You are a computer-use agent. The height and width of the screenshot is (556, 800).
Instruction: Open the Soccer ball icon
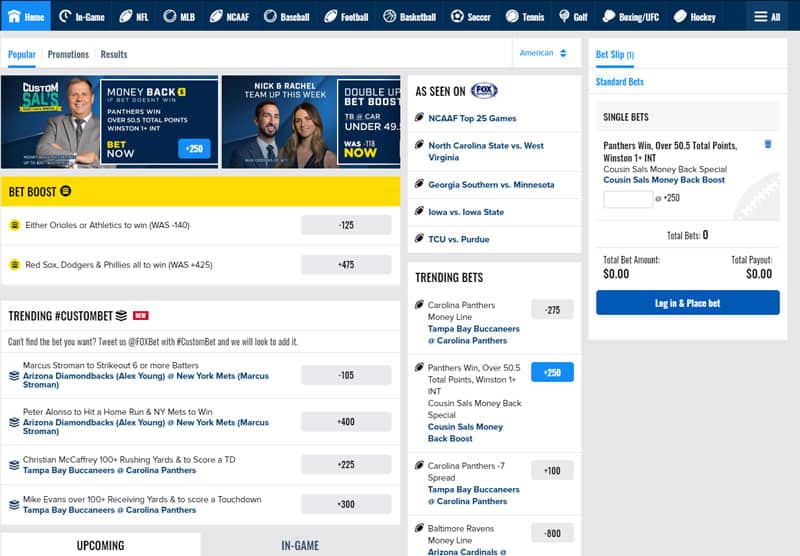click(457, 16)
